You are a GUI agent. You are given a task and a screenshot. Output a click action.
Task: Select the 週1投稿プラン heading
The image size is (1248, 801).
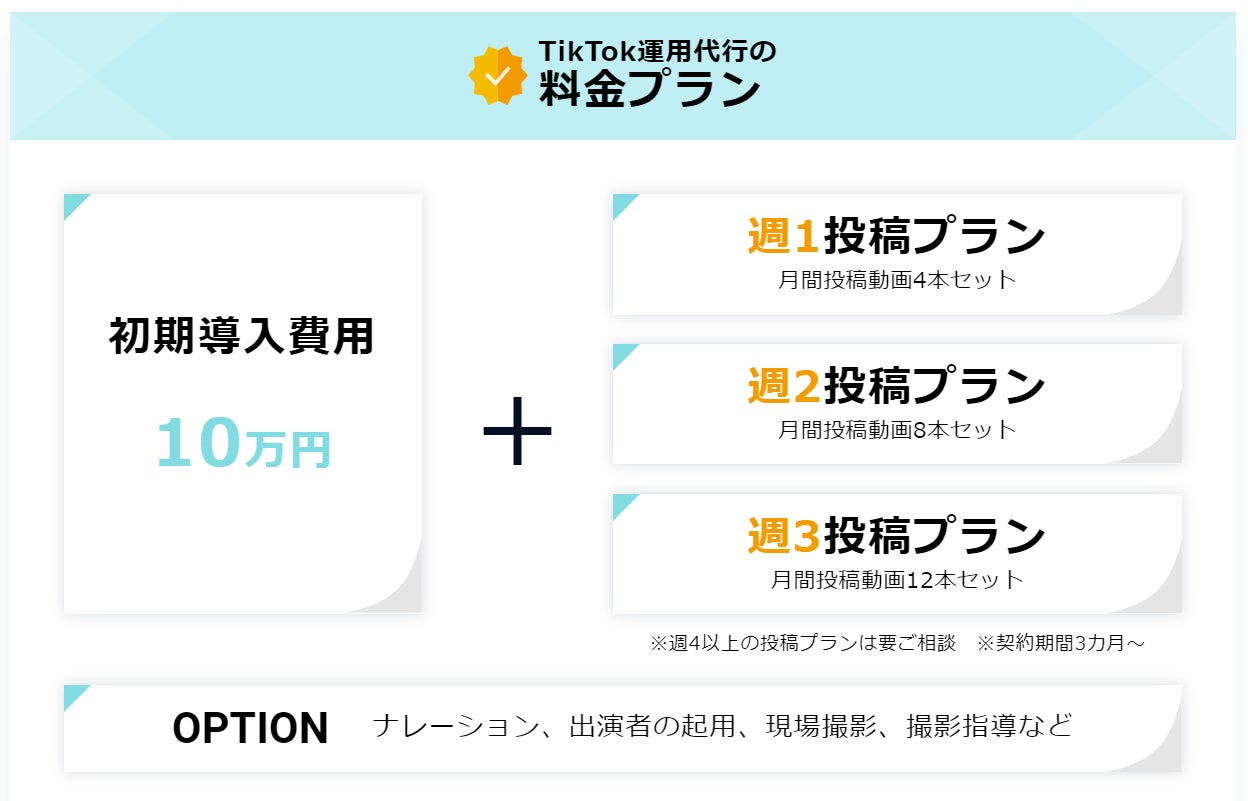(896, 237)
